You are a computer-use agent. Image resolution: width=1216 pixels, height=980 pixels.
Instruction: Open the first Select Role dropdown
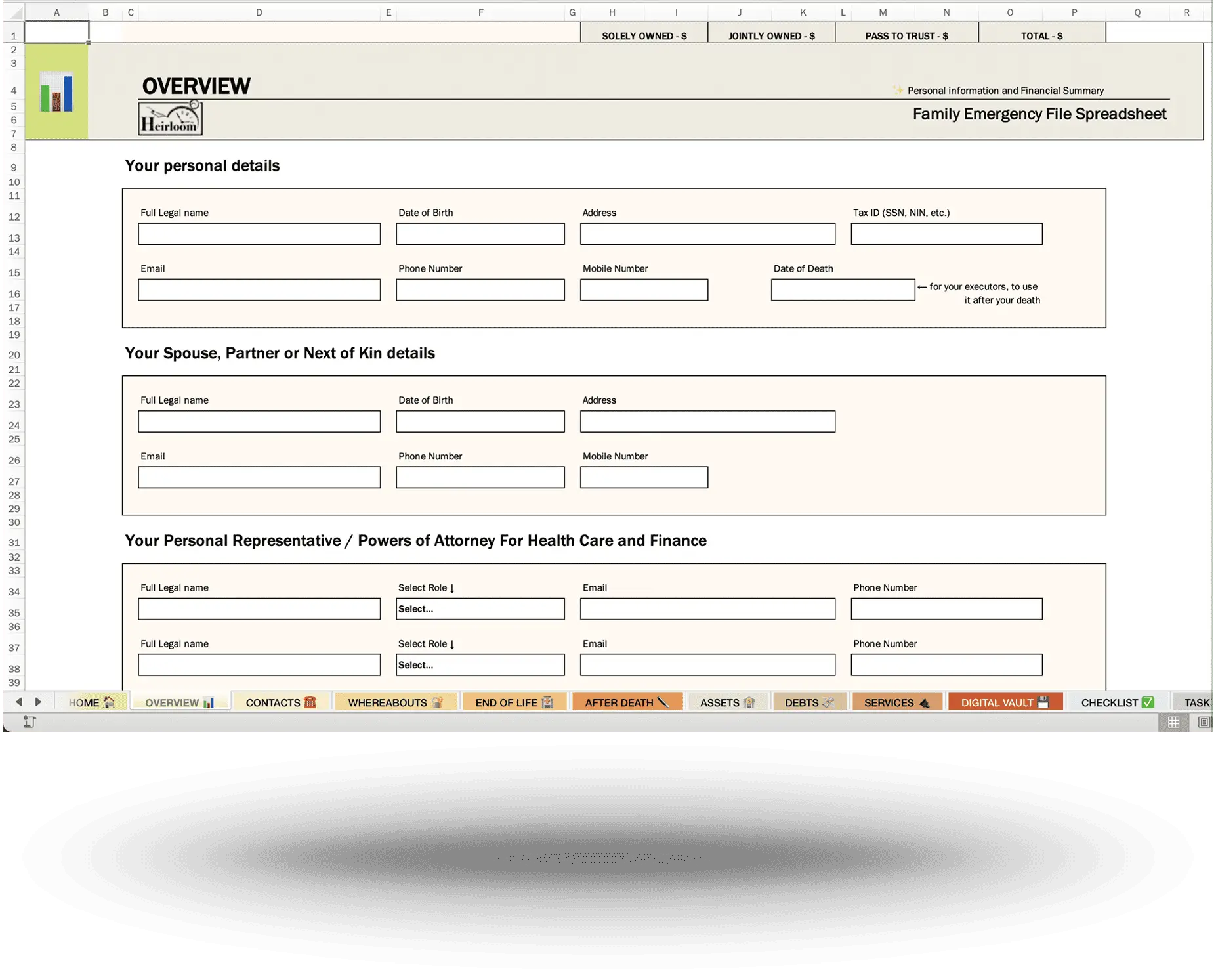480,608
